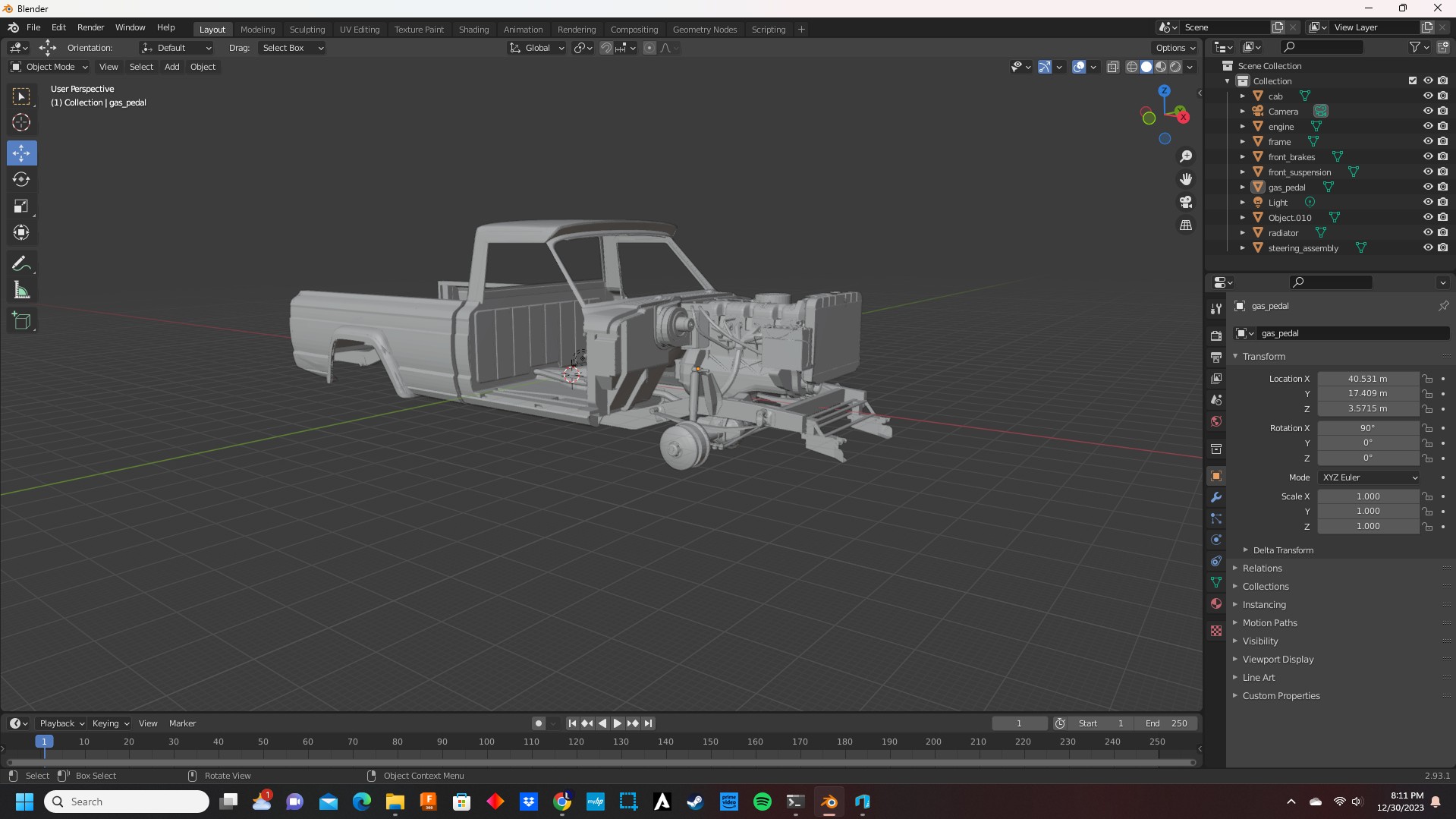Click the Location X value field
Viewport: 1456px width, 819px height.
(1367, 379)
